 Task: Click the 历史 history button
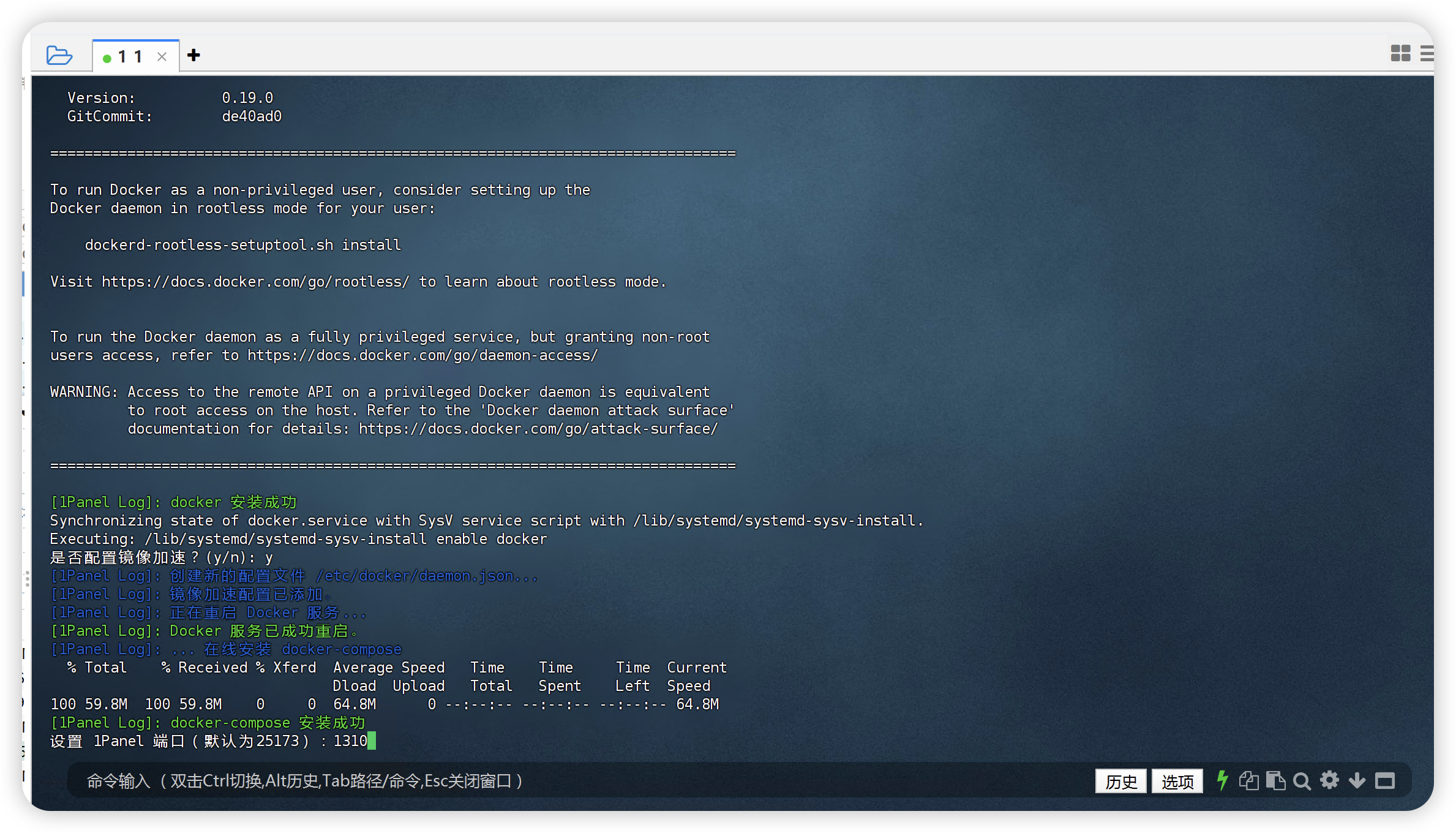pyautogui.click(x=1120, y=781)
